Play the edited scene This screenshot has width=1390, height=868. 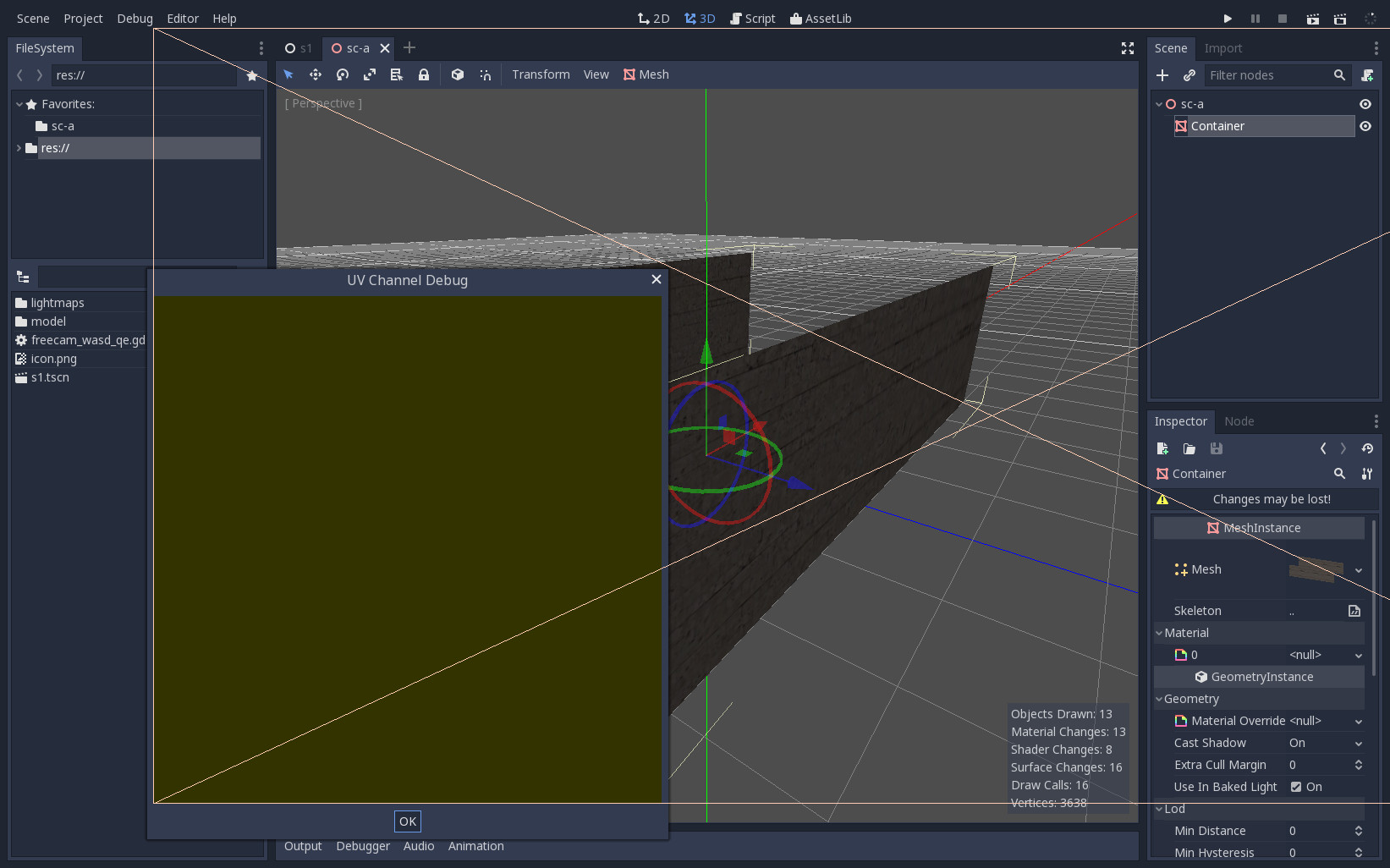click(x=1313, y=19)
